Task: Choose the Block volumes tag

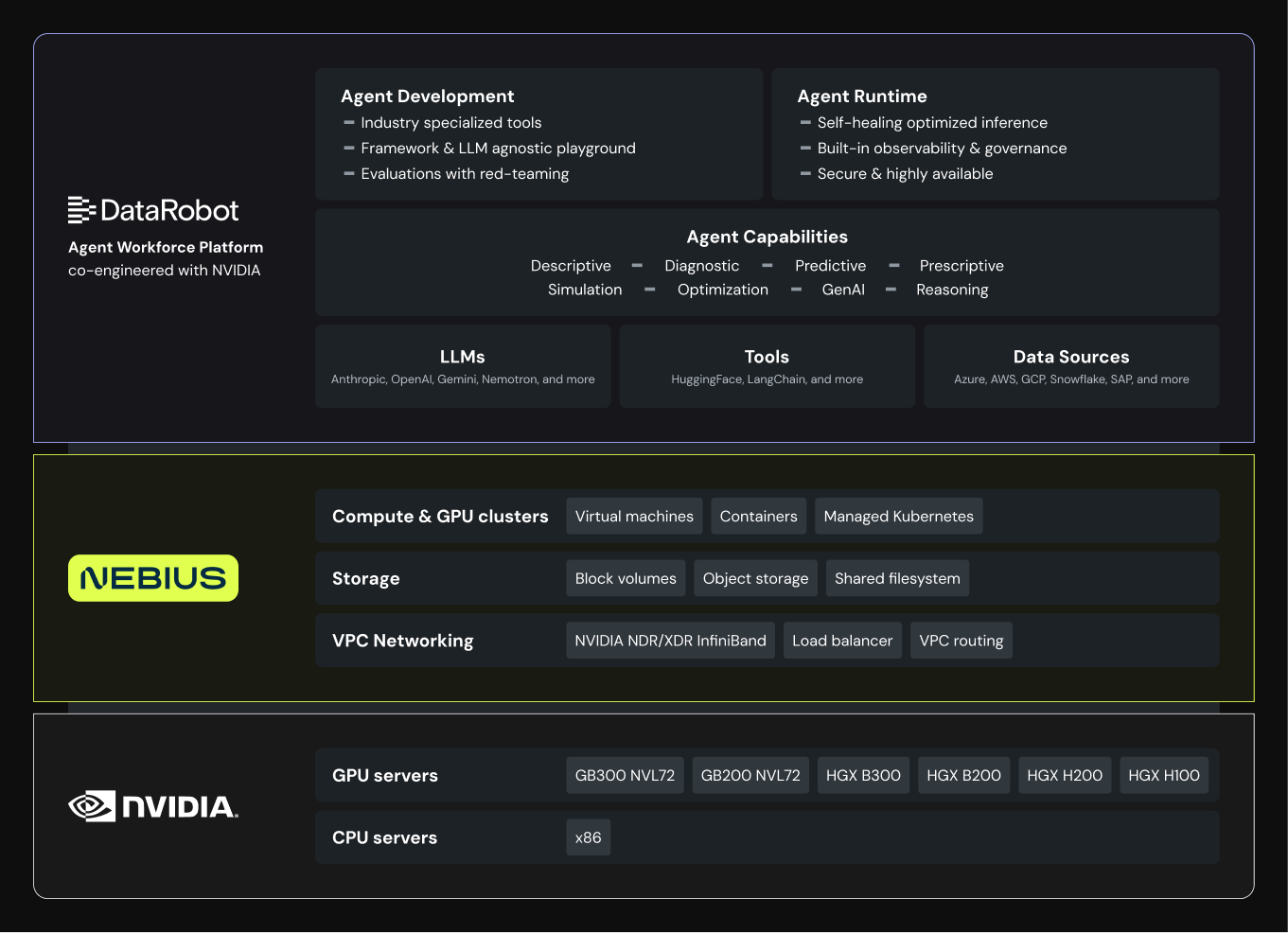Action: [x=626, y=579]
